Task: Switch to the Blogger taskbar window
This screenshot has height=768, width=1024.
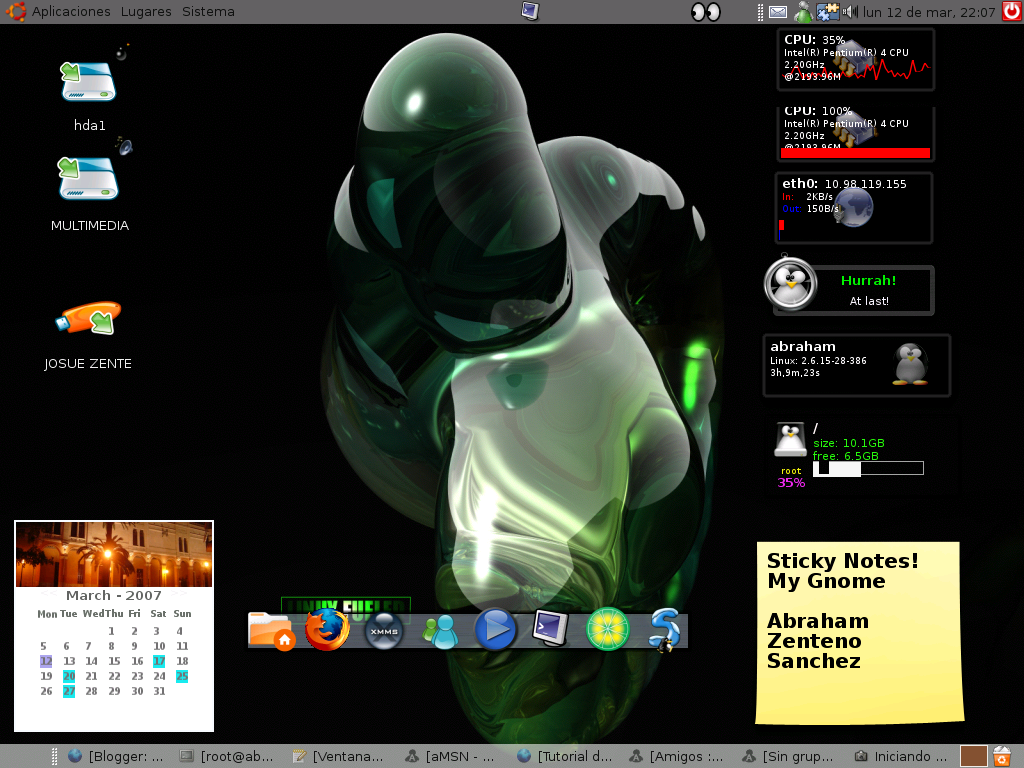Action: click(116, 756)
